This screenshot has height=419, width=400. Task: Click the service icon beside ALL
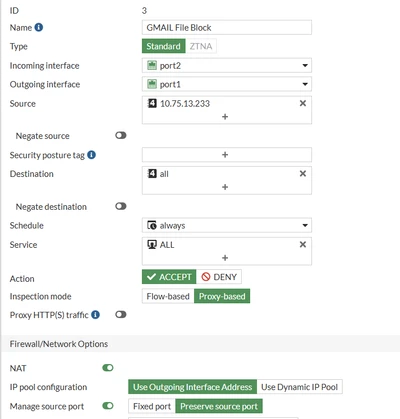(x=152, y=245)
